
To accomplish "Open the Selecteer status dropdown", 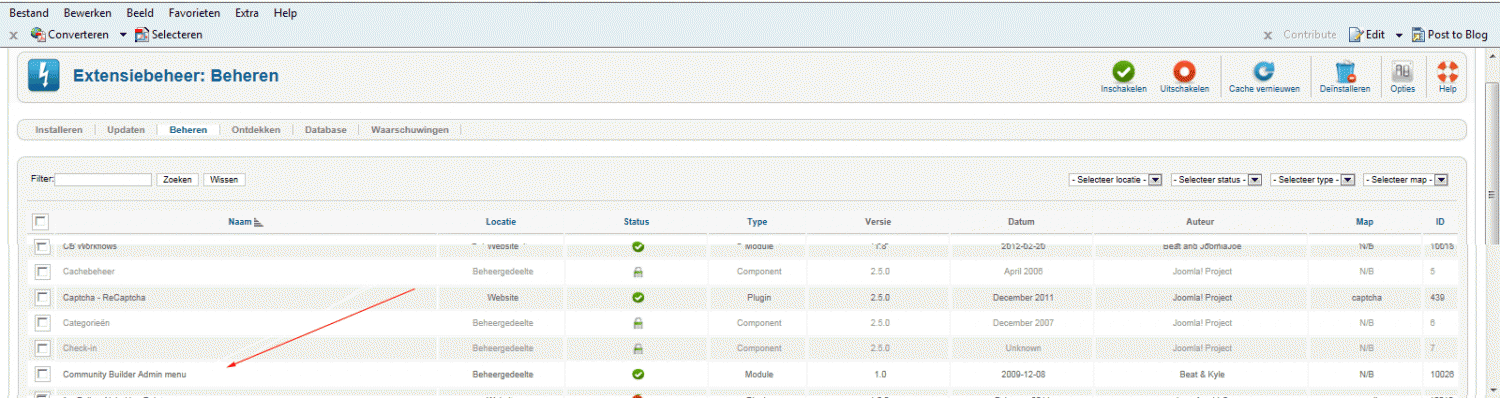I will pos(1216,180).
